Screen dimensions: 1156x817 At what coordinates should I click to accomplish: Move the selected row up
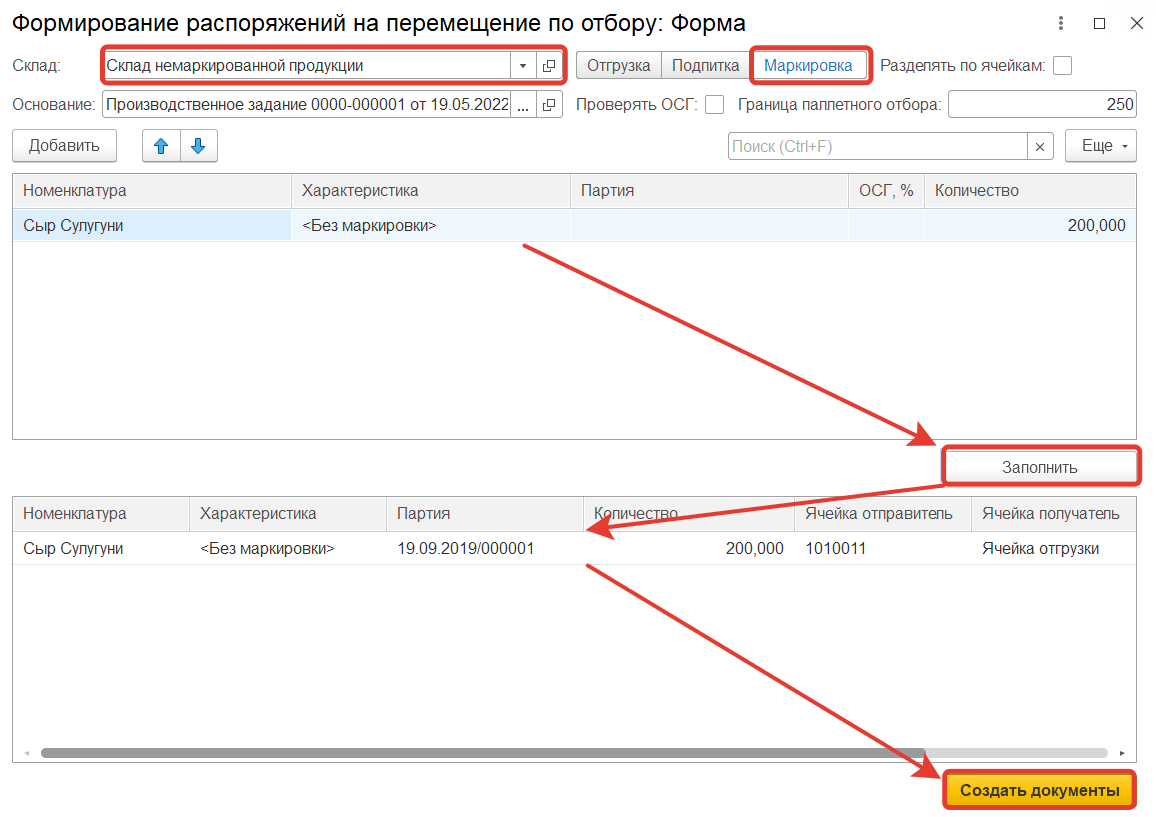[x=161, y=146]
